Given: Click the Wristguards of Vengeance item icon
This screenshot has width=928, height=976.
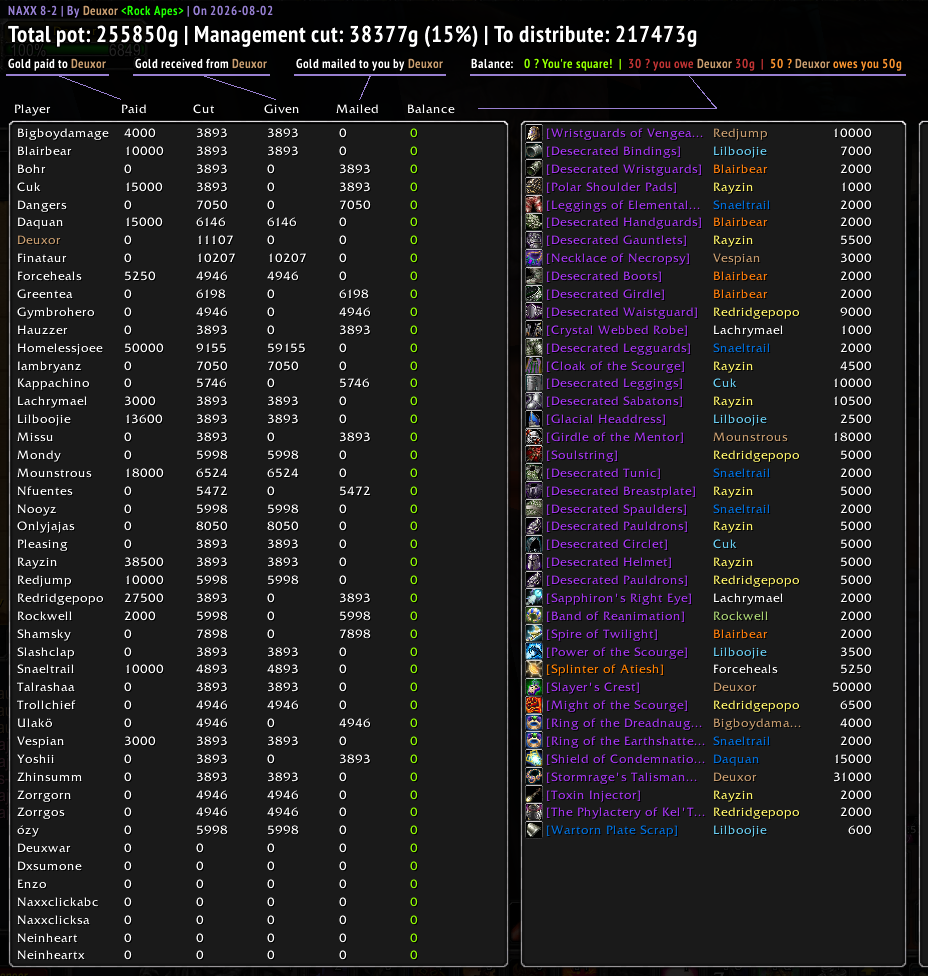Looking at the screenshot, I should 534,133.
